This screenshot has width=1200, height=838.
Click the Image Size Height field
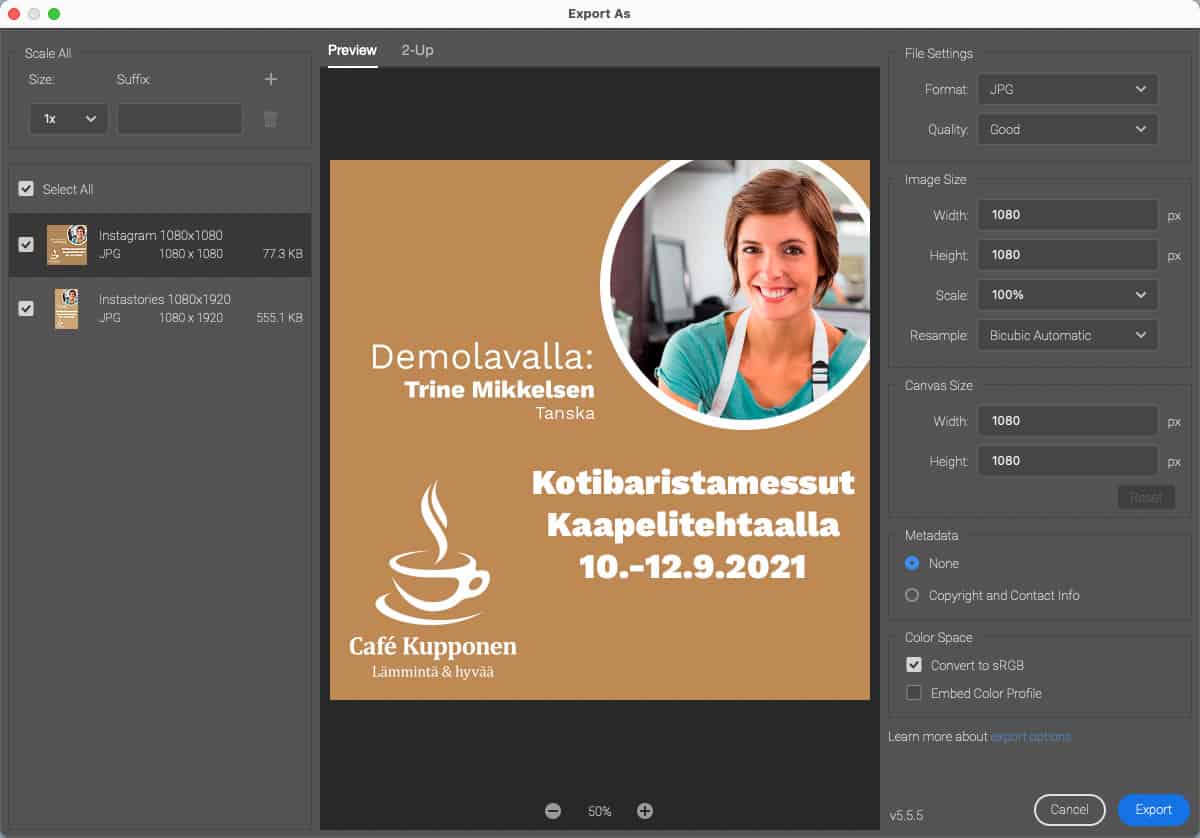coord(1067,255)
